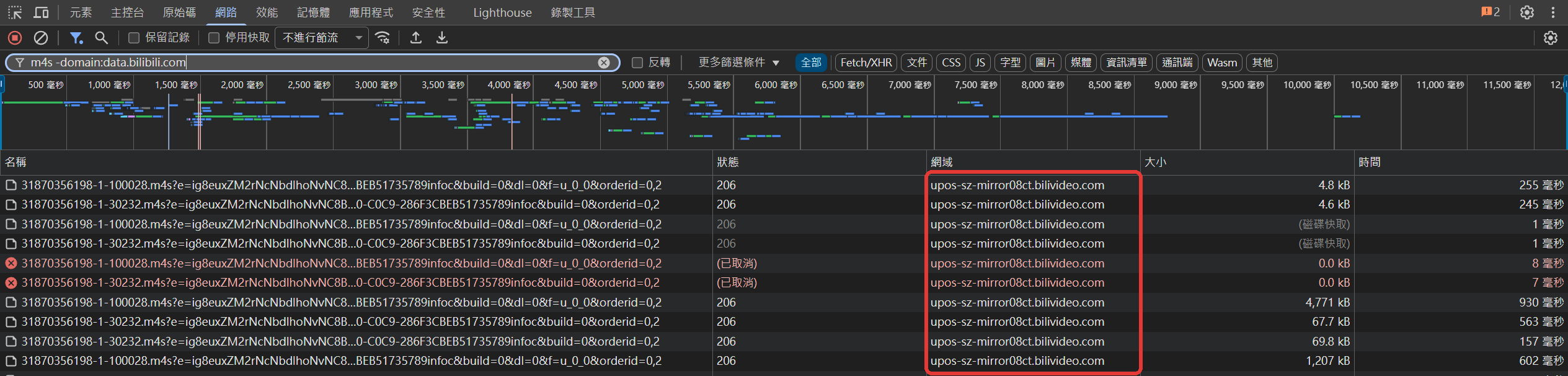Filter by Wasm type

point(1222,63)
